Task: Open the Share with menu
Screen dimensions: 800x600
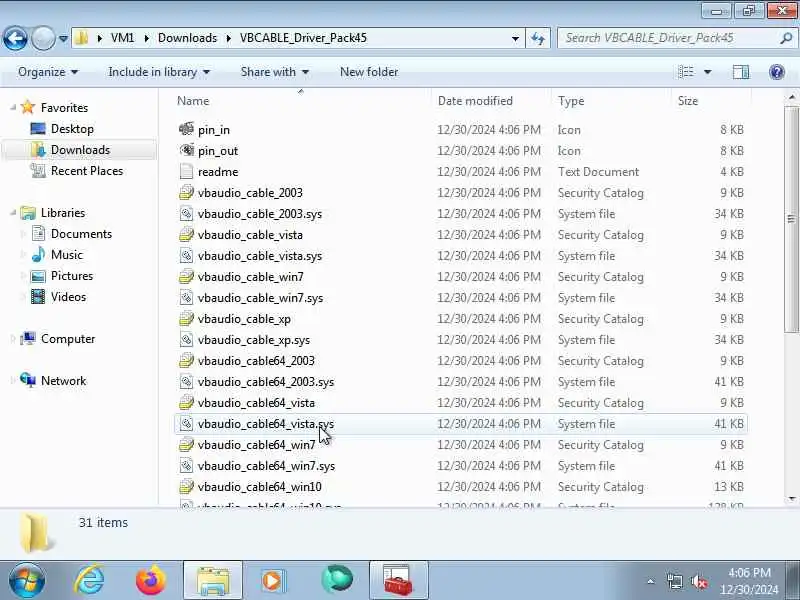Action: click(274, 72)
